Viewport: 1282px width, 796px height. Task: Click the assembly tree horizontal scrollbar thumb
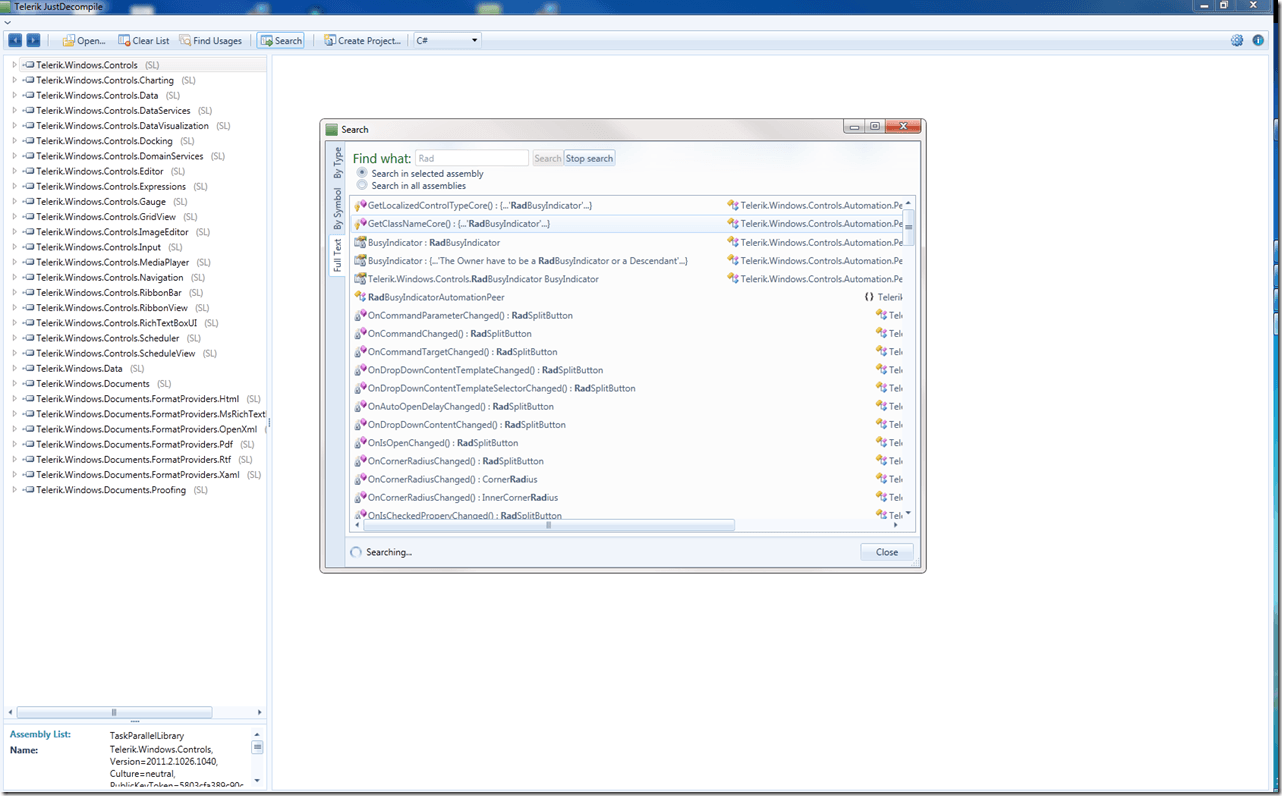coord(114,713)
